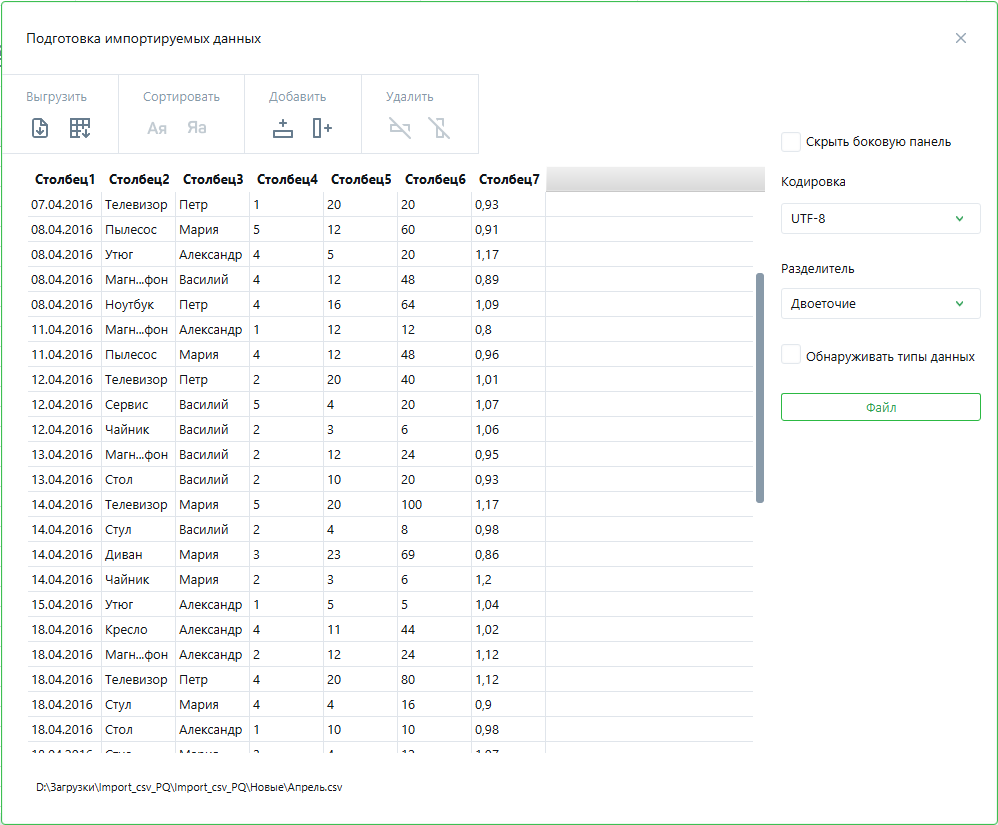Click the export to file icon under Выгрузить
The height and width of the screenshot is (825, 998).
click(x=40, y=128)
